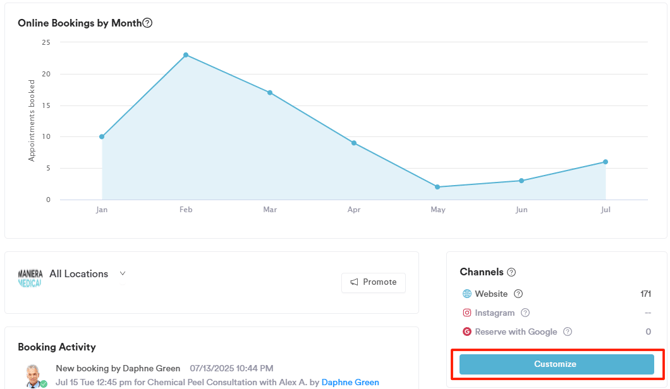The image size is (670, 389).
Task: Click the All Locations label
Action: [79, 274]
